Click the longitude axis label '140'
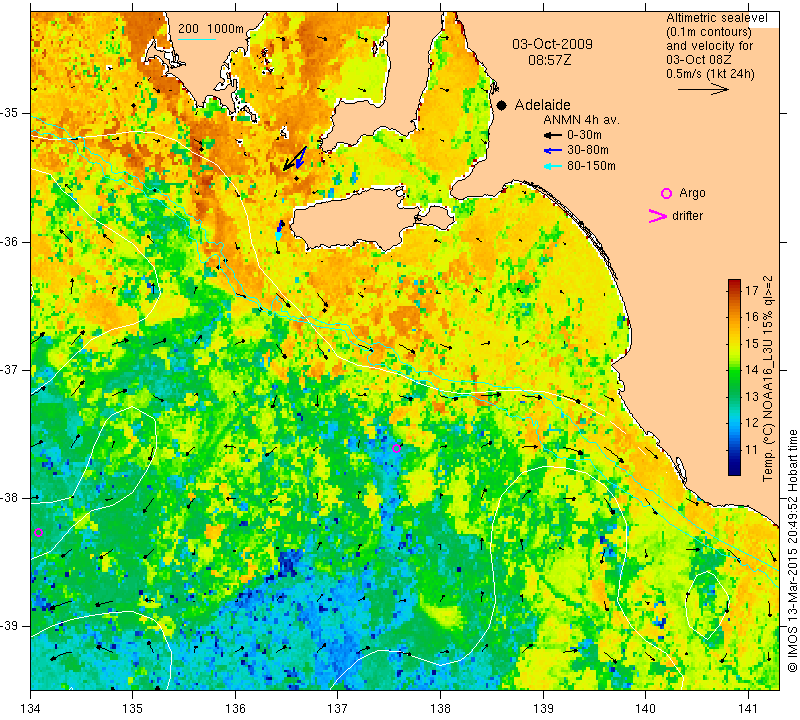Screen dimensions: 800x720 (645, 709)
